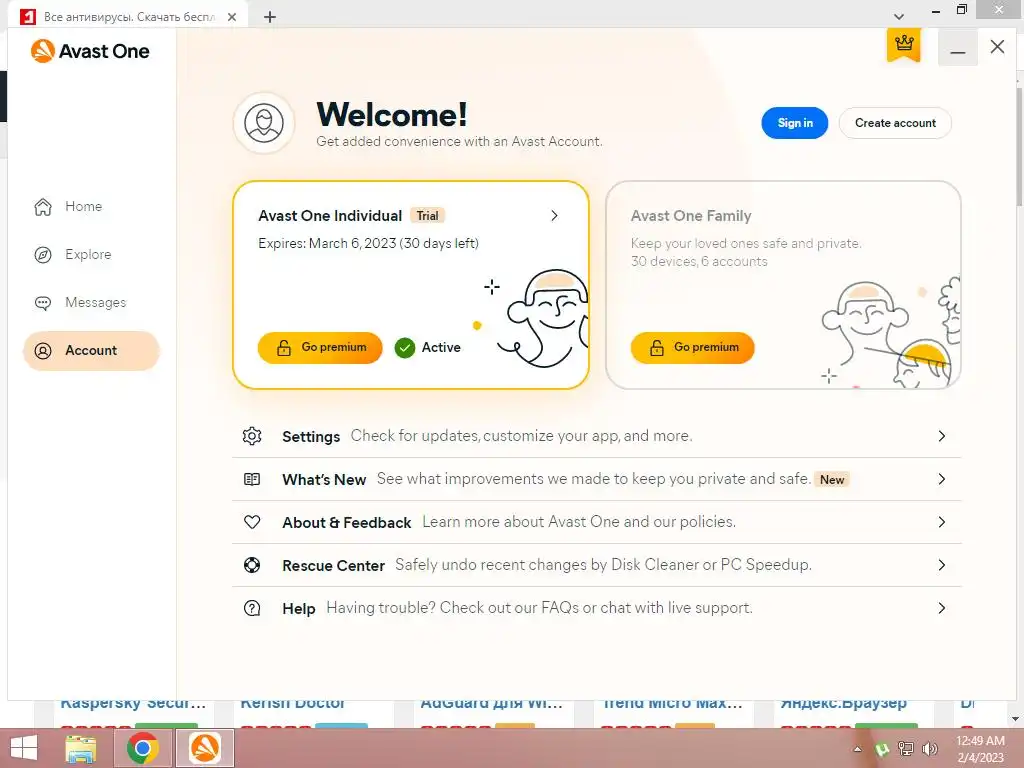Image resolution: width=1024 pixels, height=768 pixels.
Task: Click the New badge in What's New
Action: coord(832,479)
